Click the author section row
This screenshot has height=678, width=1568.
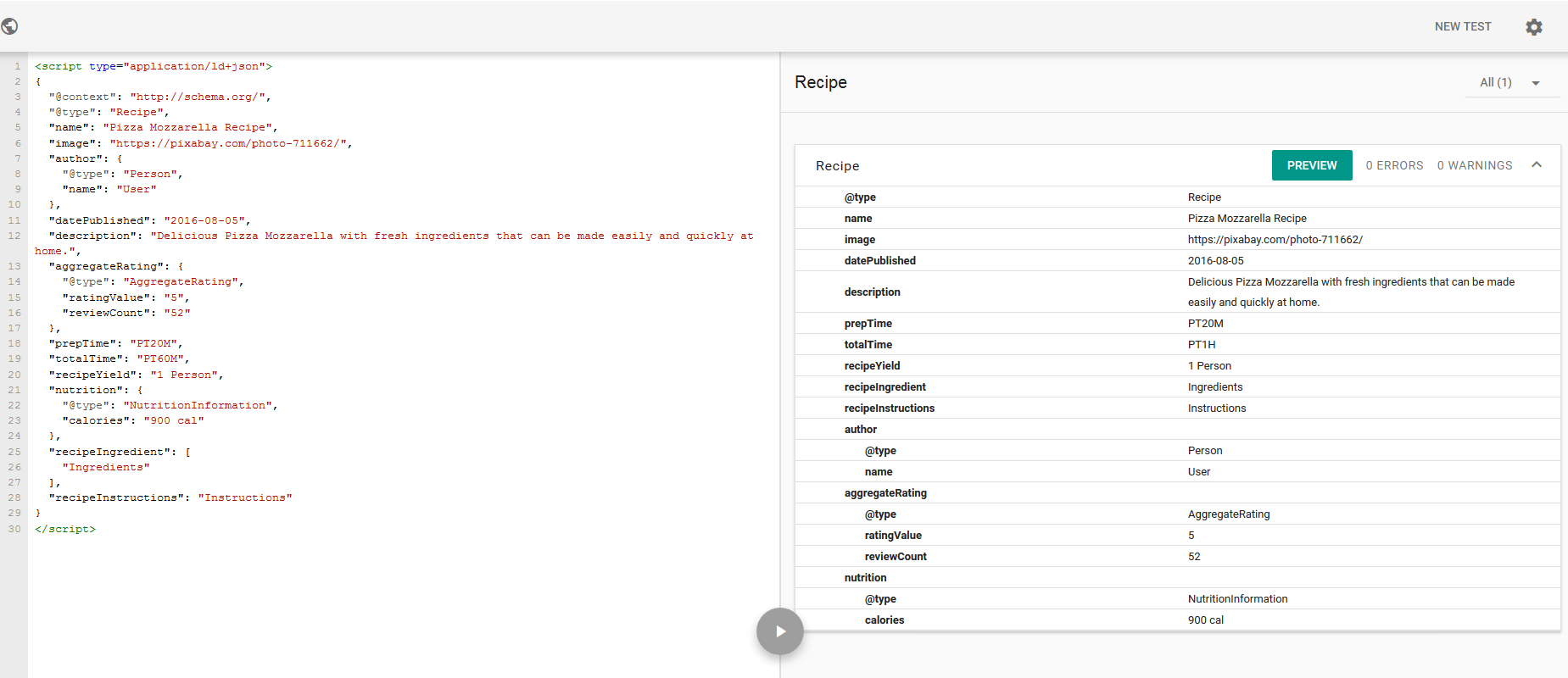point(1177,430)
